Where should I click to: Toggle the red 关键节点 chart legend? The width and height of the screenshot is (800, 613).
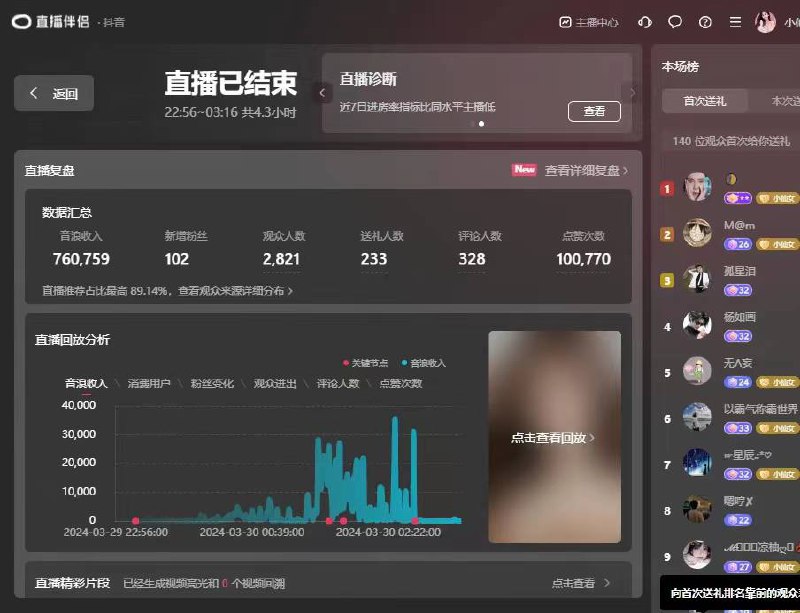363,363
